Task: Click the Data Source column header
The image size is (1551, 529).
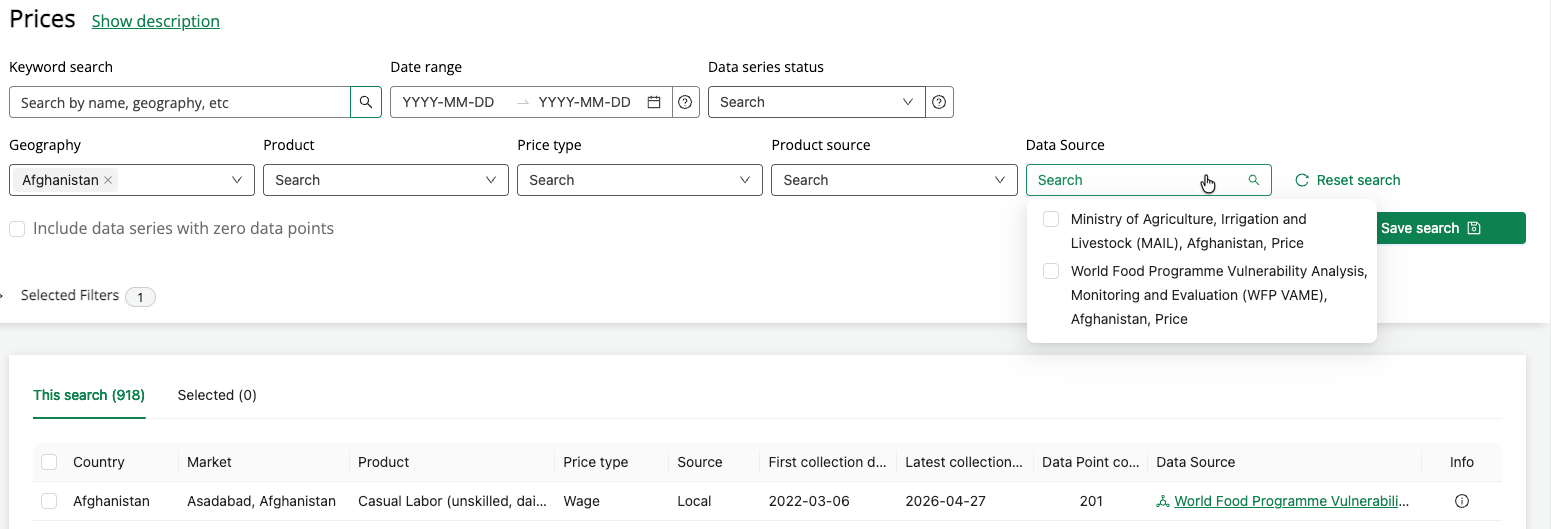Action: [x=1196, y=462]
